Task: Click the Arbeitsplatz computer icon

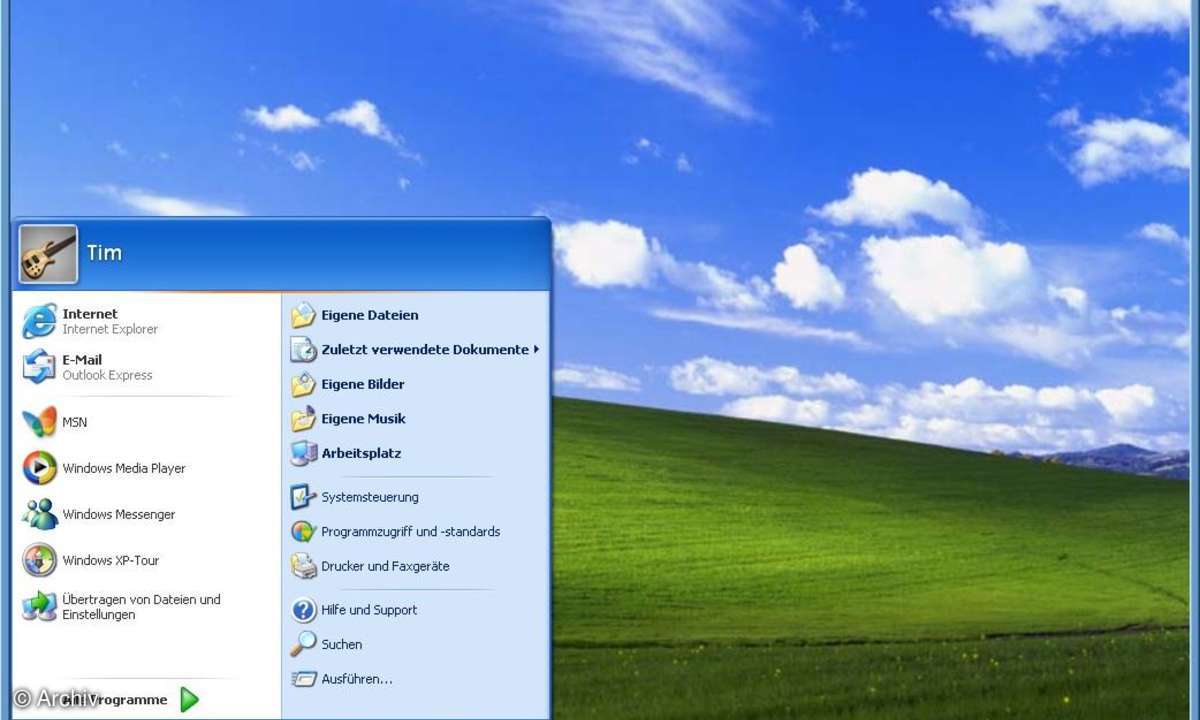Action: tap(303, 453)
